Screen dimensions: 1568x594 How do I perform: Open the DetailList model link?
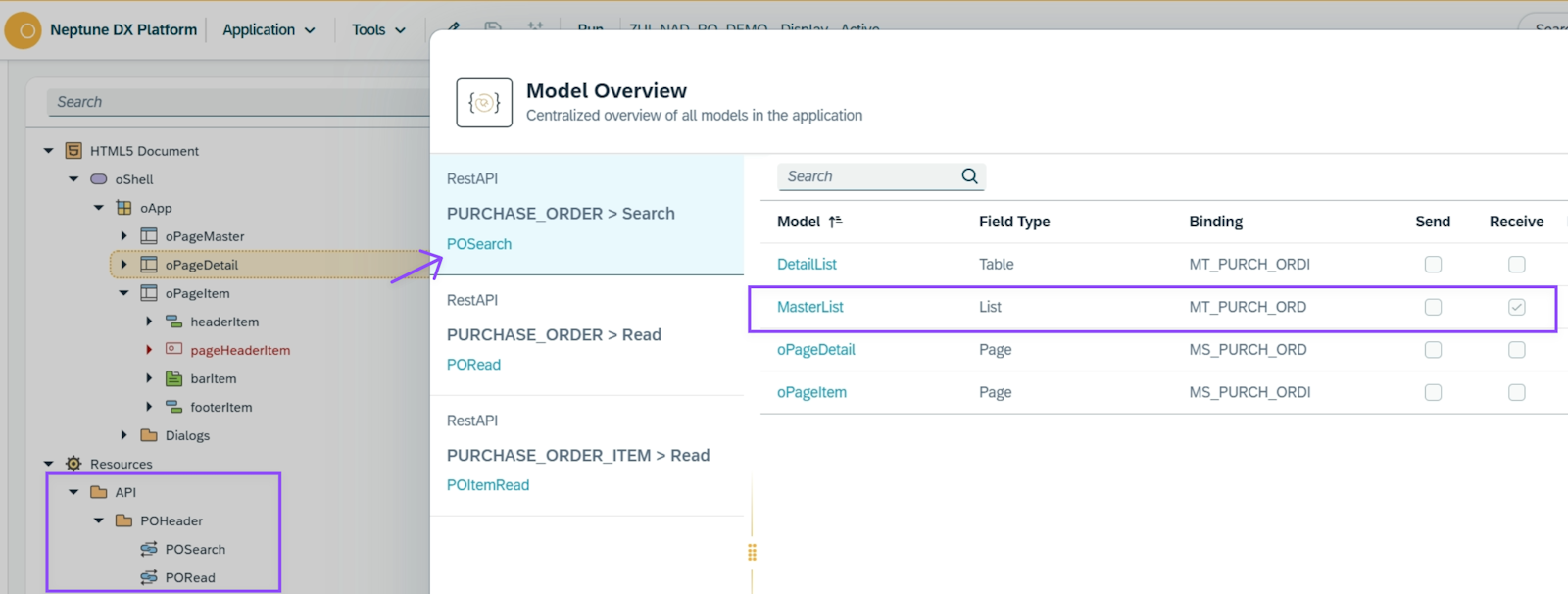coord(807,264)
